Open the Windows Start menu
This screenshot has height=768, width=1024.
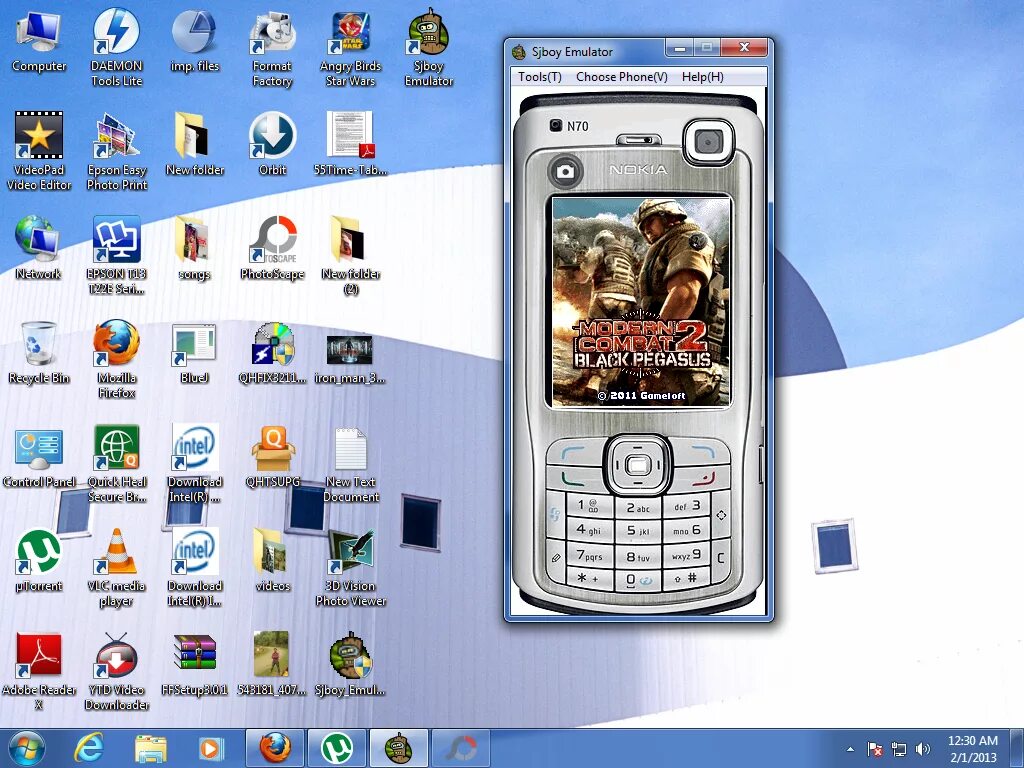tap(27, 748)
